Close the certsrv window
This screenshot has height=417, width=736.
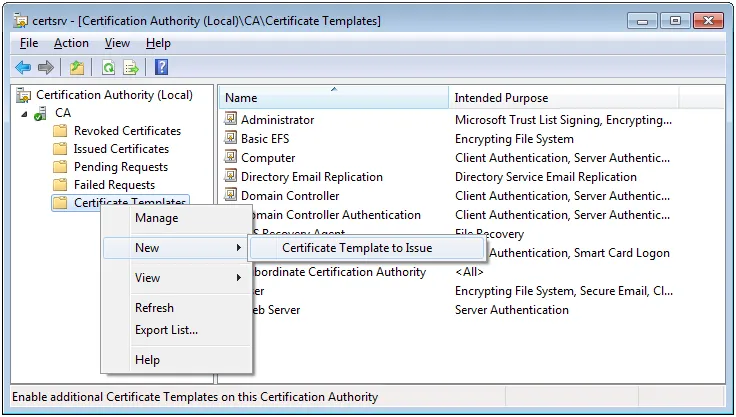(708, 21)
